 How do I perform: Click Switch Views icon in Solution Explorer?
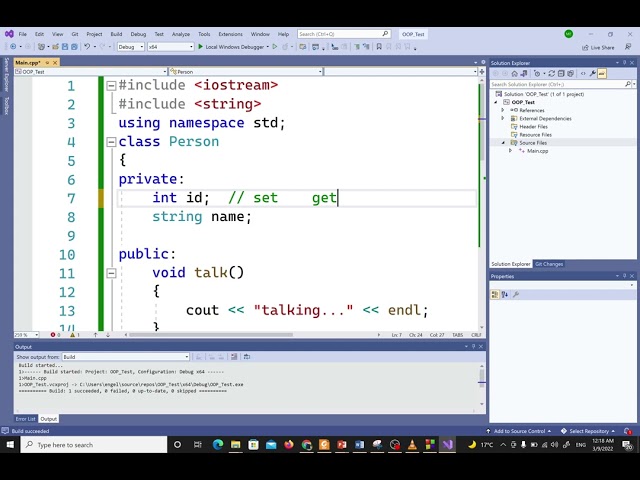click(524, 73)
